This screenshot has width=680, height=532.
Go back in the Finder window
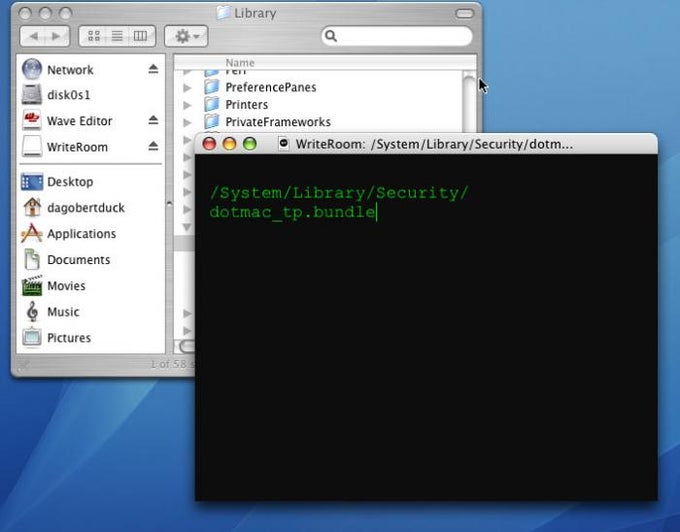coord(33,36)
